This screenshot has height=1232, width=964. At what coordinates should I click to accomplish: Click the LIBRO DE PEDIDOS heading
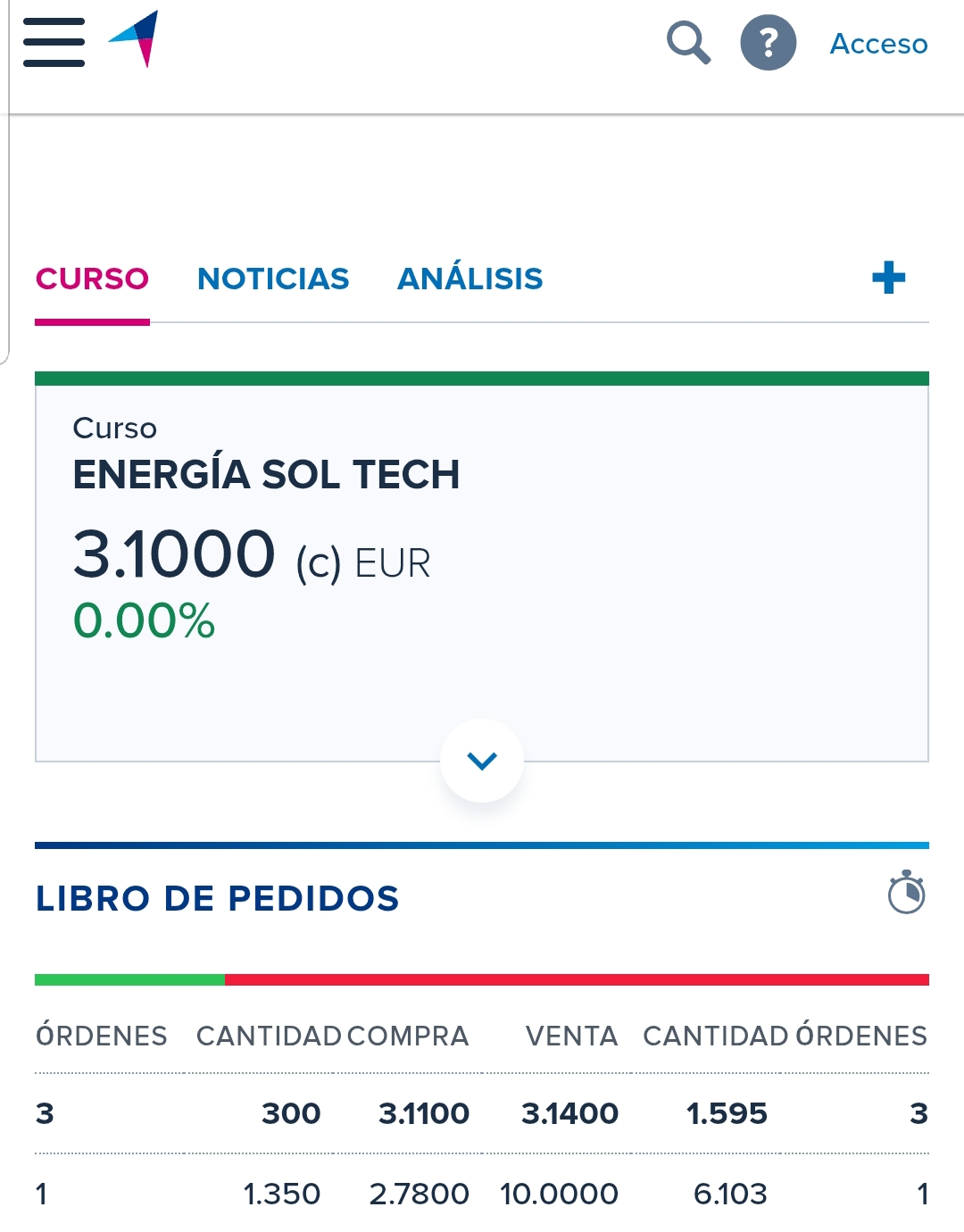pyautogui.click(x=217, y=898)
